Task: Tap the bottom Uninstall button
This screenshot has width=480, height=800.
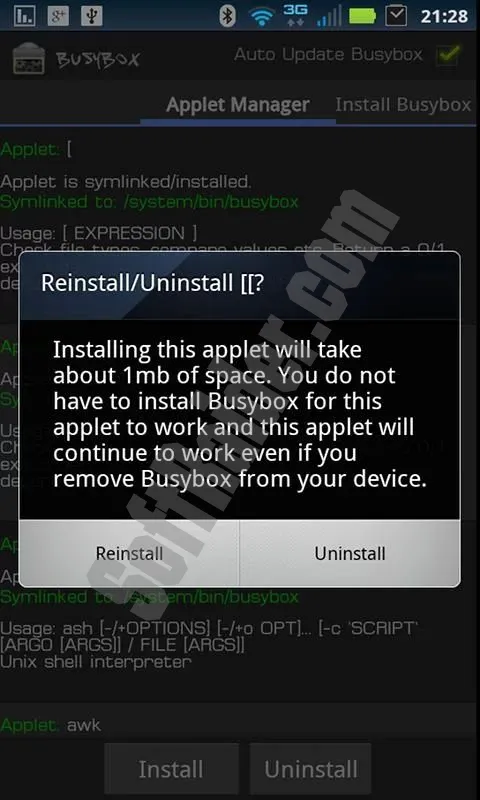Action: (x=311, y=769)
